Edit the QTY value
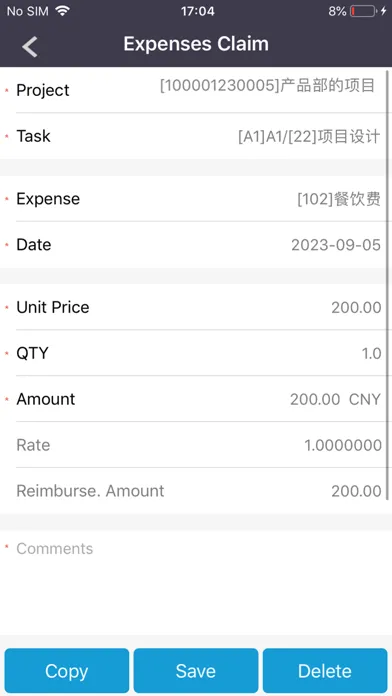 [x=194, y=353]
